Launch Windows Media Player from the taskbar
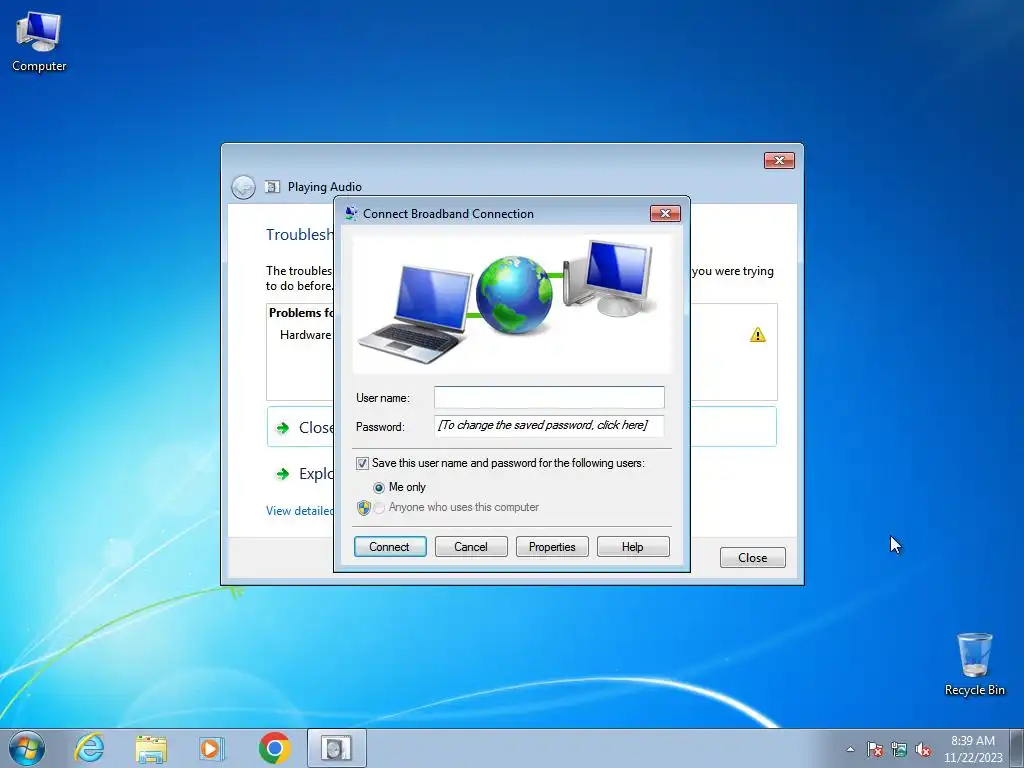1024x768 pixels. click(211, 748)
